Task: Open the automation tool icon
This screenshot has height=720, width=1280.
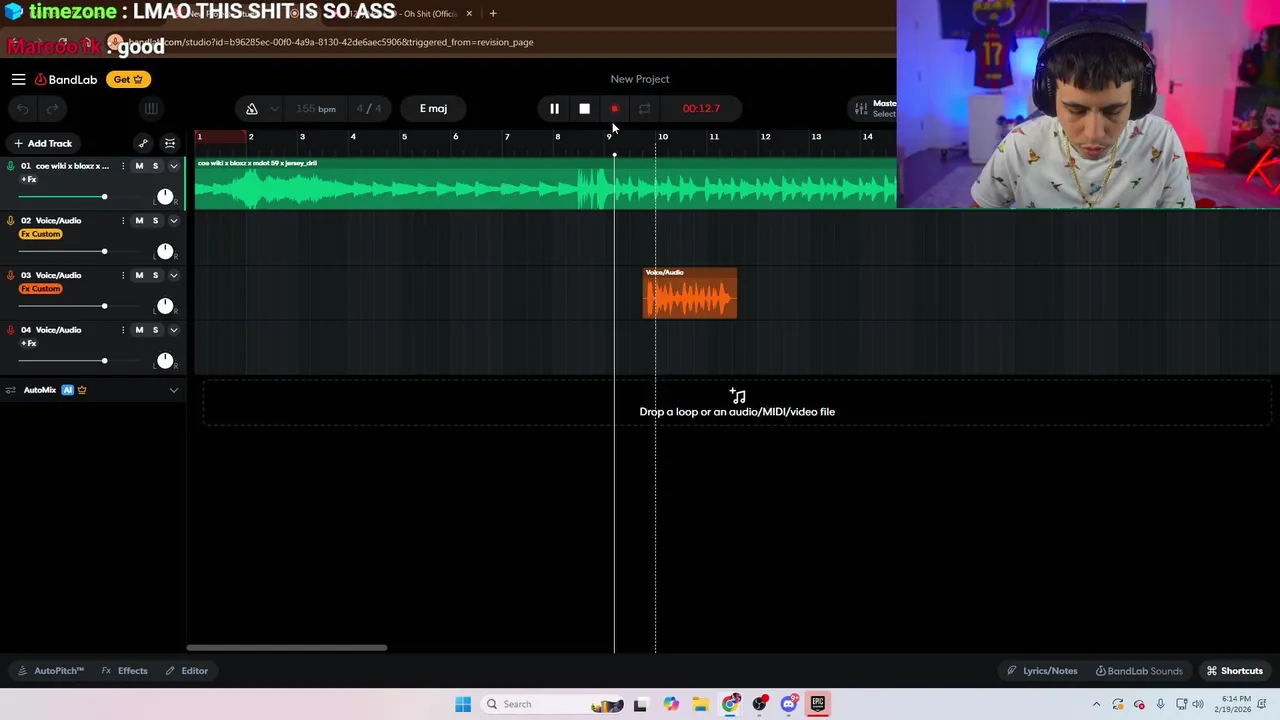Action: 143,143
